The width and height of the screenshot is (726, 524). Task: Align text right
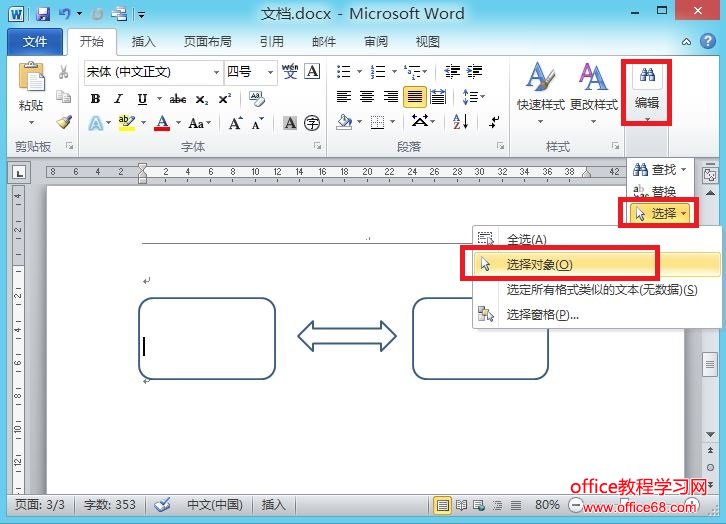(x=391, y=97)
